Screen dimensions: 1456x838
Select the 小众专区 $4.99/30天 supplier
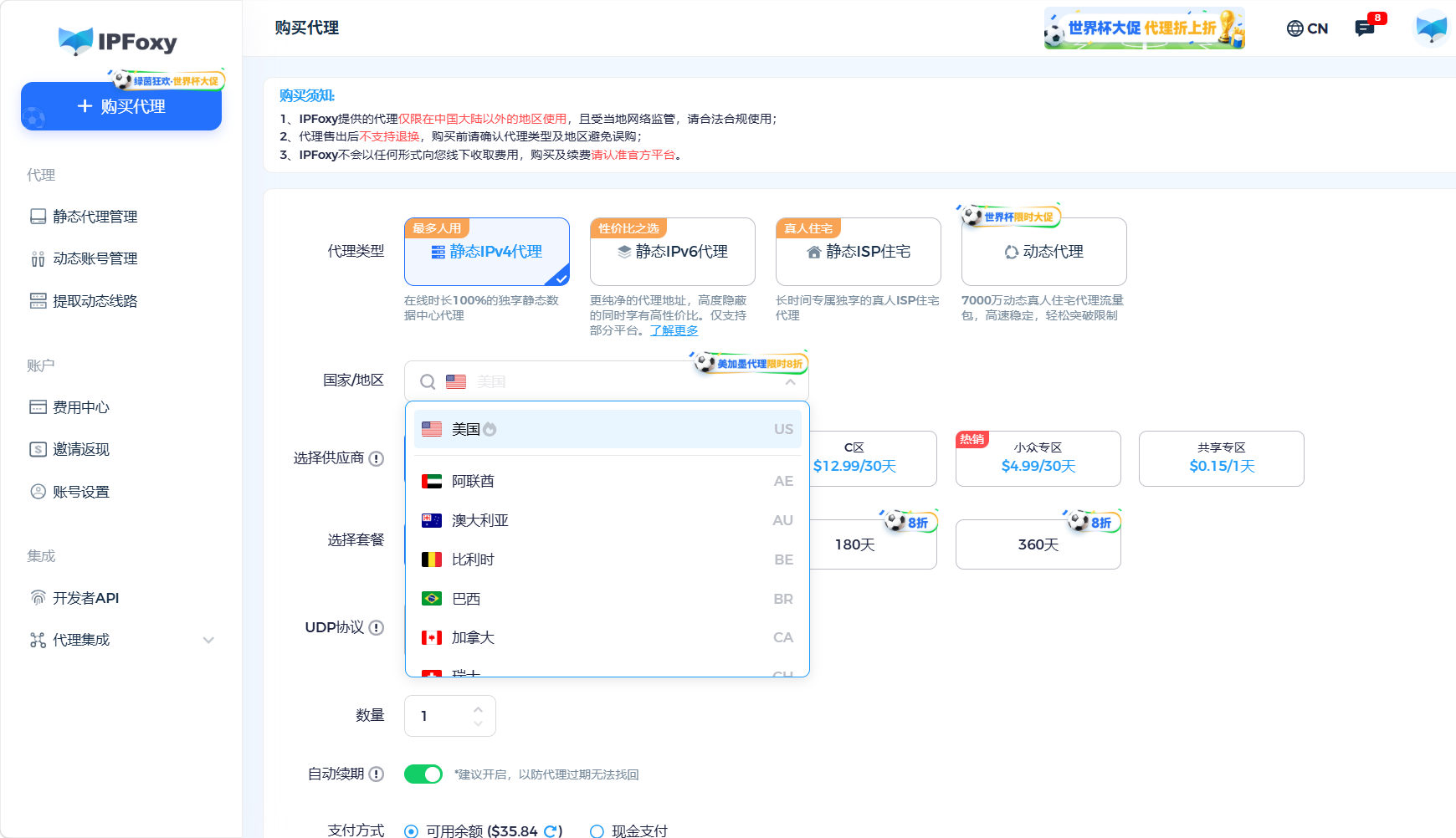tap(1038, 458)
